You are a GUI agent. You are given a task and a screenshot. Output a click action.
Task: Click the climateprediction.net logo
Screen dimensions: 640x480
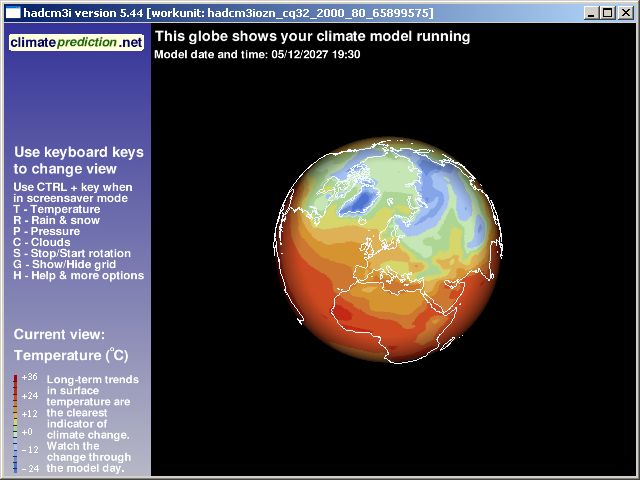[x=76, y=43]
